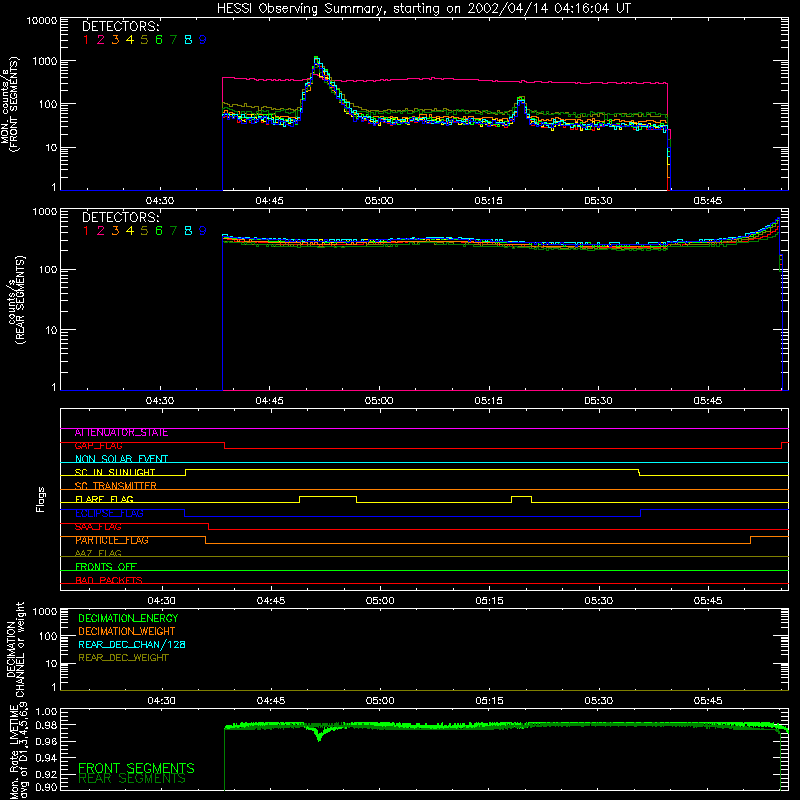Click the BAD_PACKETS flag label

(x=109, y=580)
